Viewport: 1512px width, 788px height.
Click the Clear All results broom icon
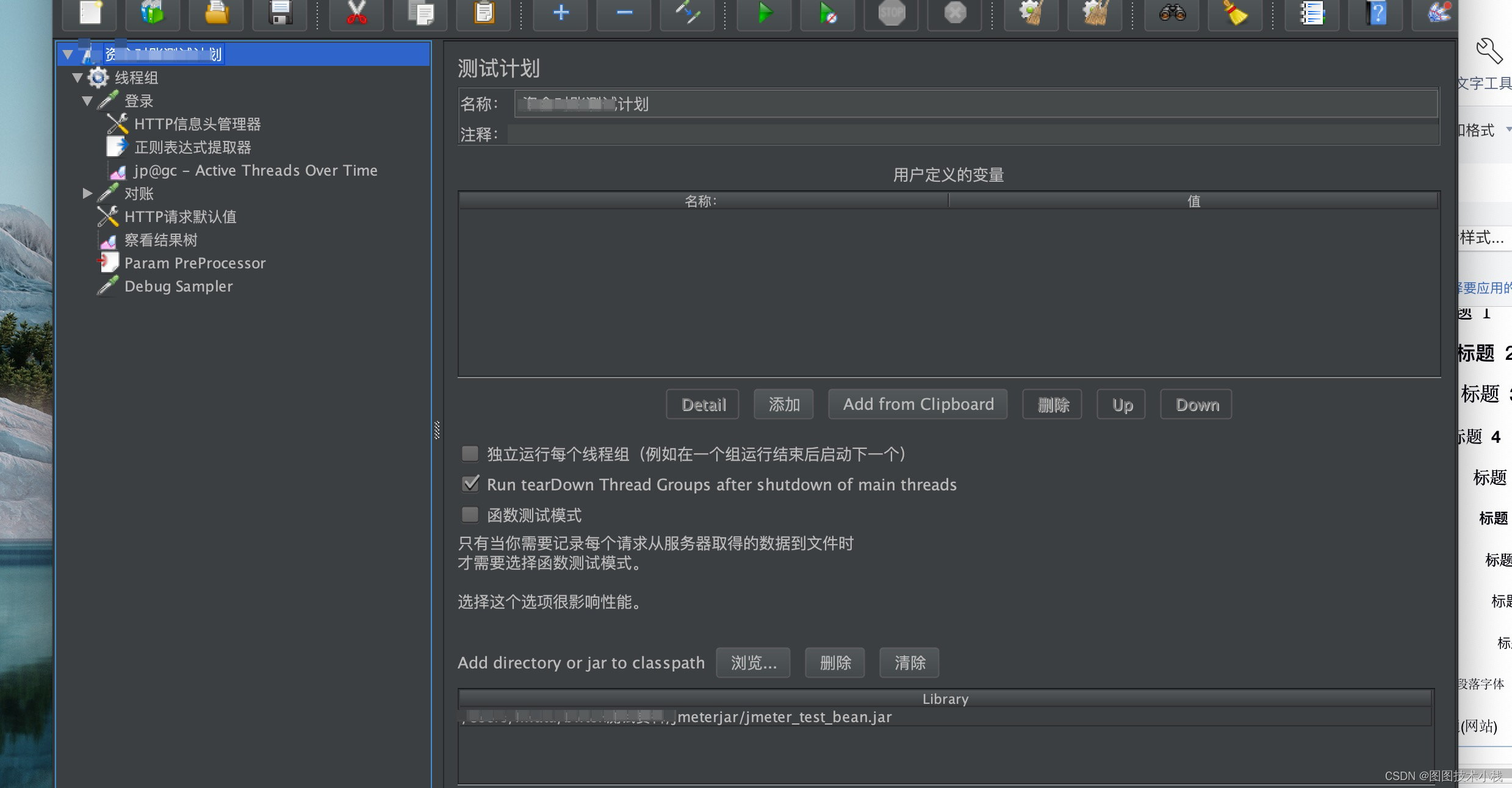coord(1236,13)
